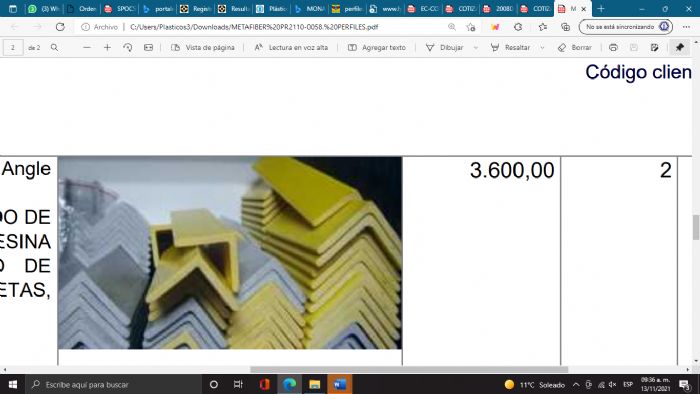Print the PDF document
Image resolution: width=700 pixels, height=394 pixels.
click(613, 47)
